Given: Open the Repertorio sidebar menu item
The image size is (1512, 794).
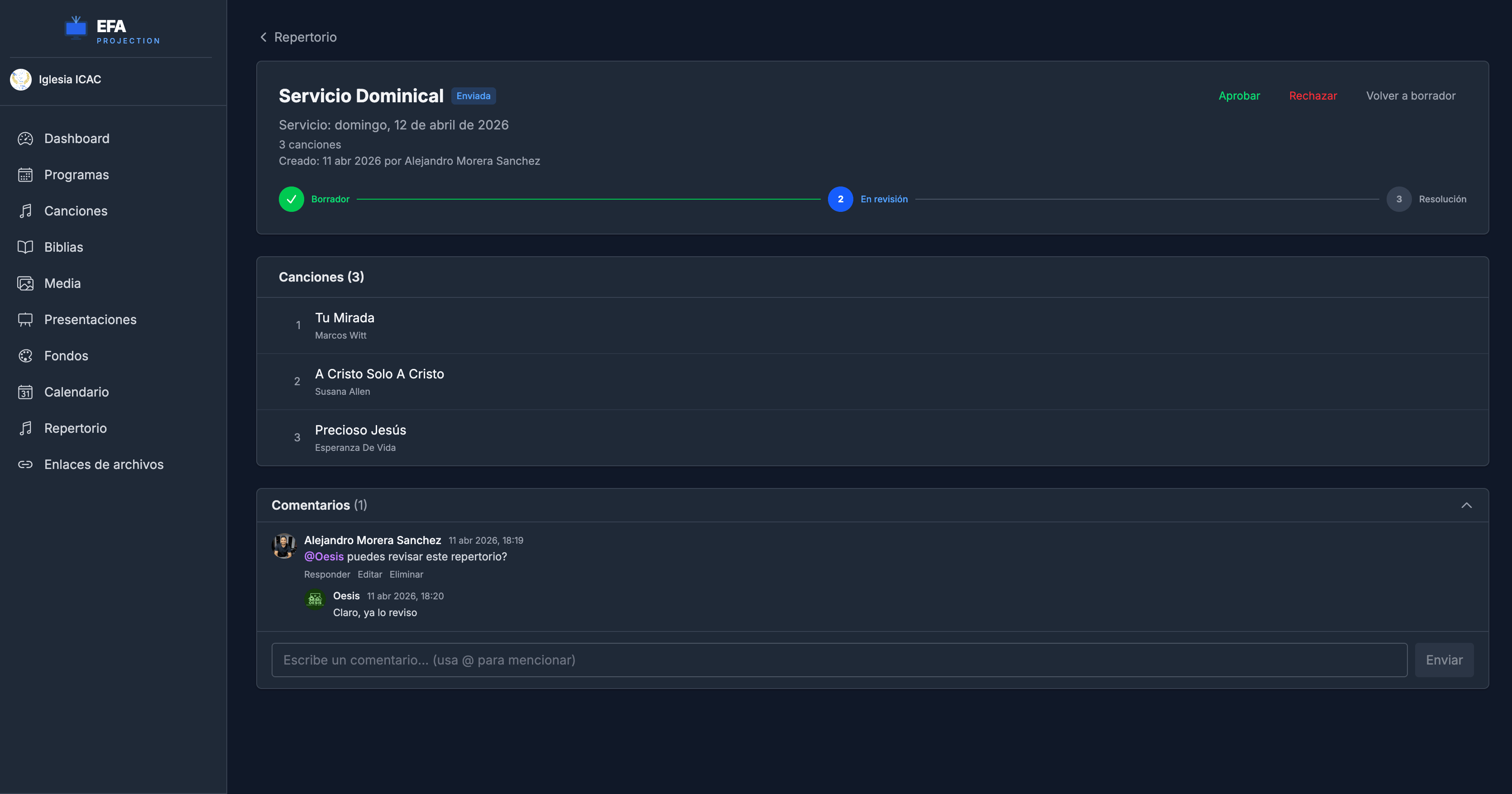Looking at the screenshot, I should click(75, 428).
